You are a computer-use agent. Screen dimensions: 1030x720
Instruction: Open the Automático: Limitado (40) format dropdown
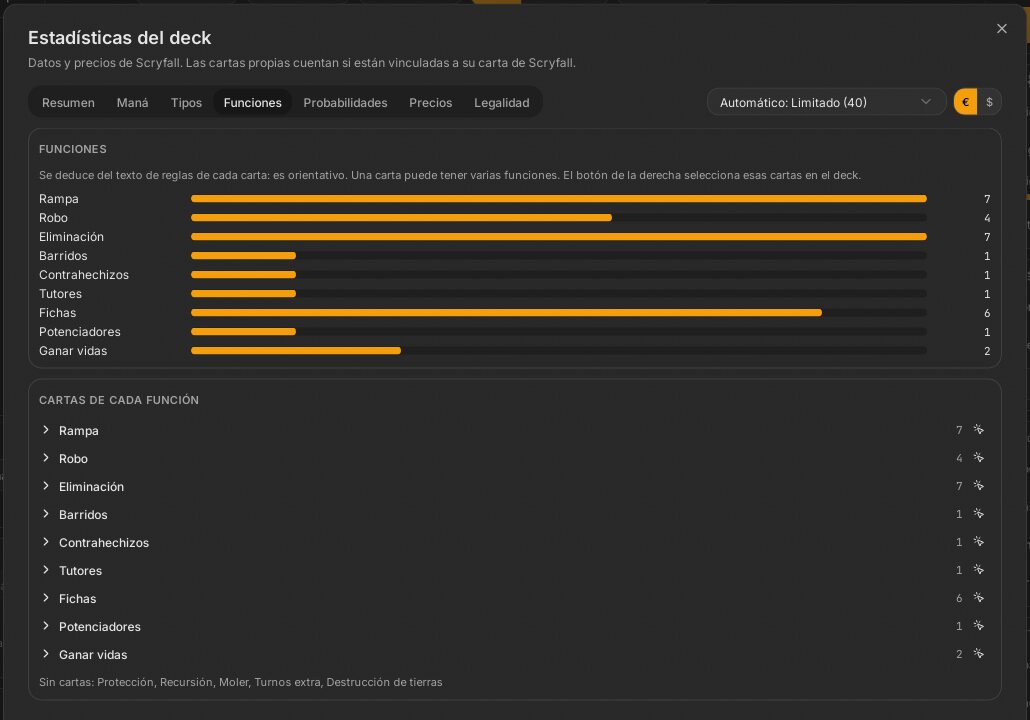pos(826,102)
